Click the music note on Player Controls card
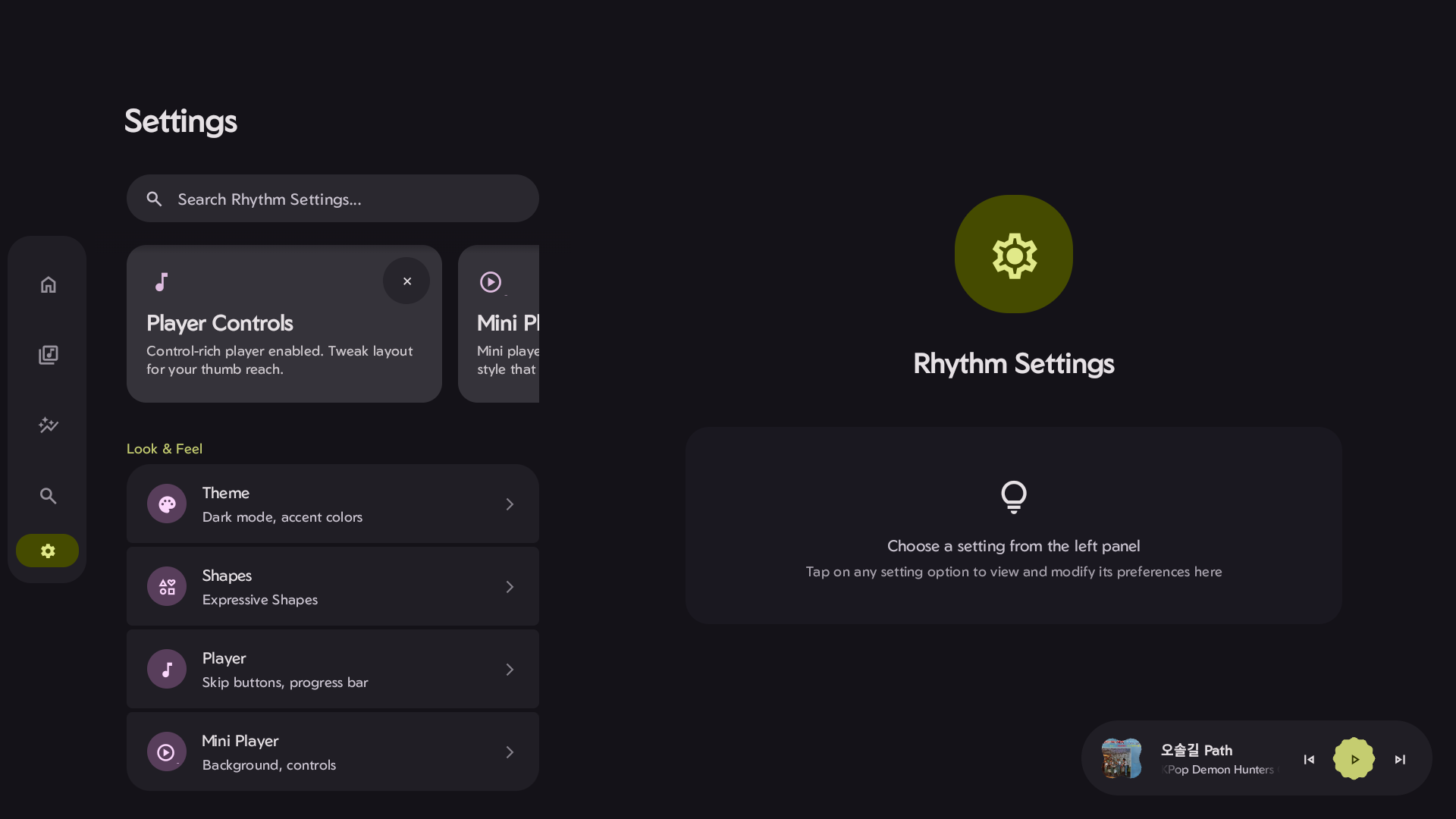The width and height of the screenshot is (1456, 819). (x=161, y=282)
